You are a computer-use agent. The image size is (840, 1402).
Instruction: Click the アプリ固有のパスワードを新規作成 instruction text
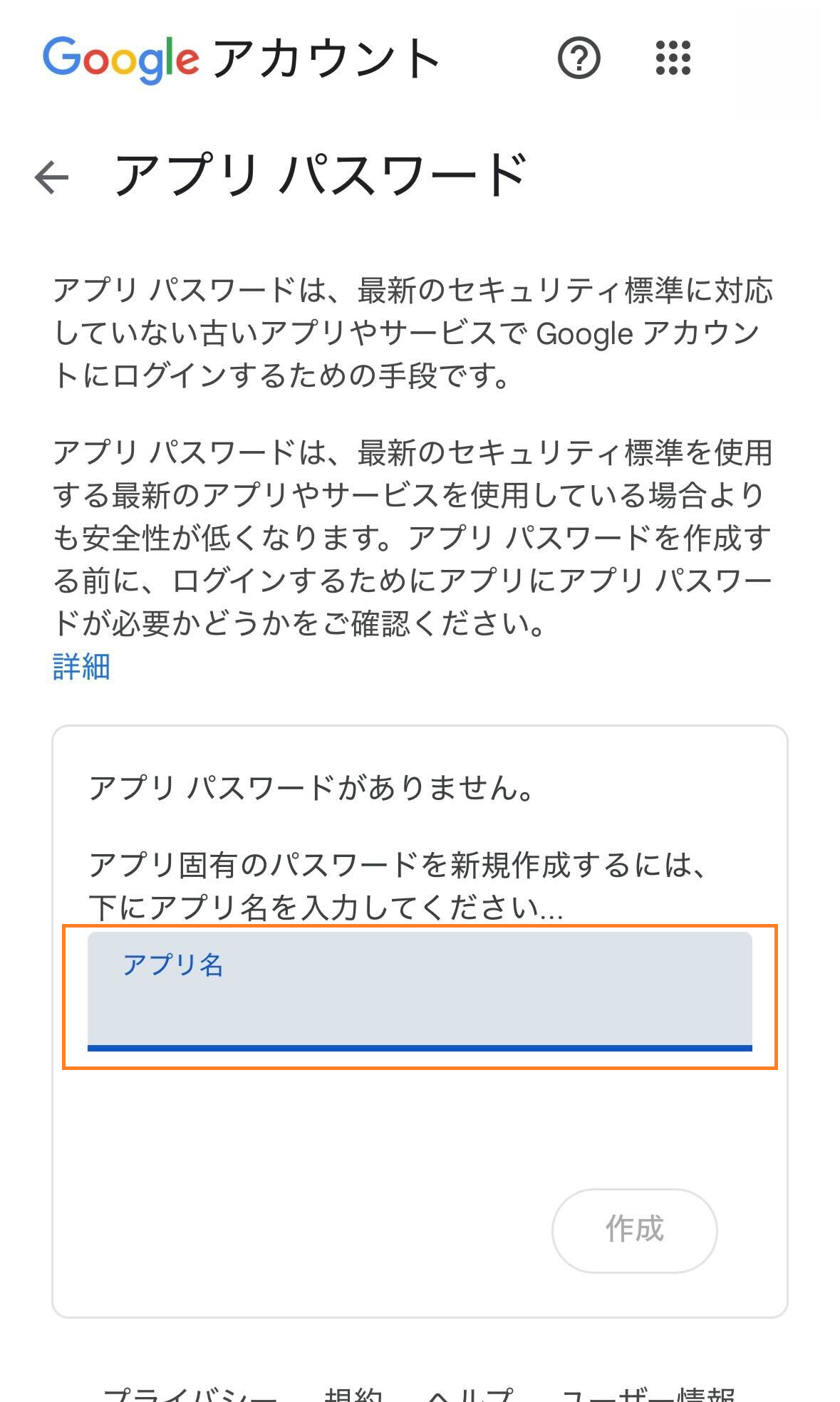pos(398,886)
